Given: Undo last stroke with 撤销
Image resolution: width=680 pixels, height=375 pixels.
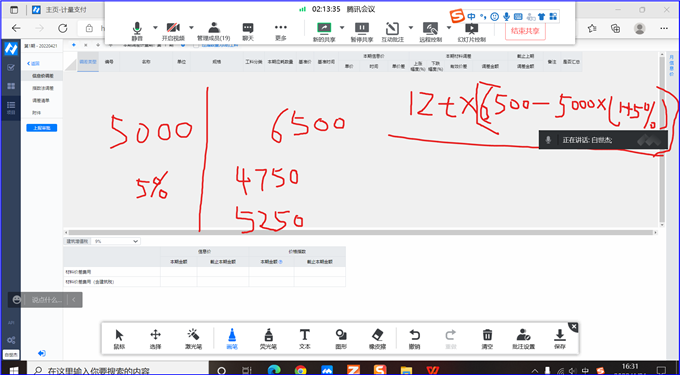Looking at the screenshot, I should [415, 339].
